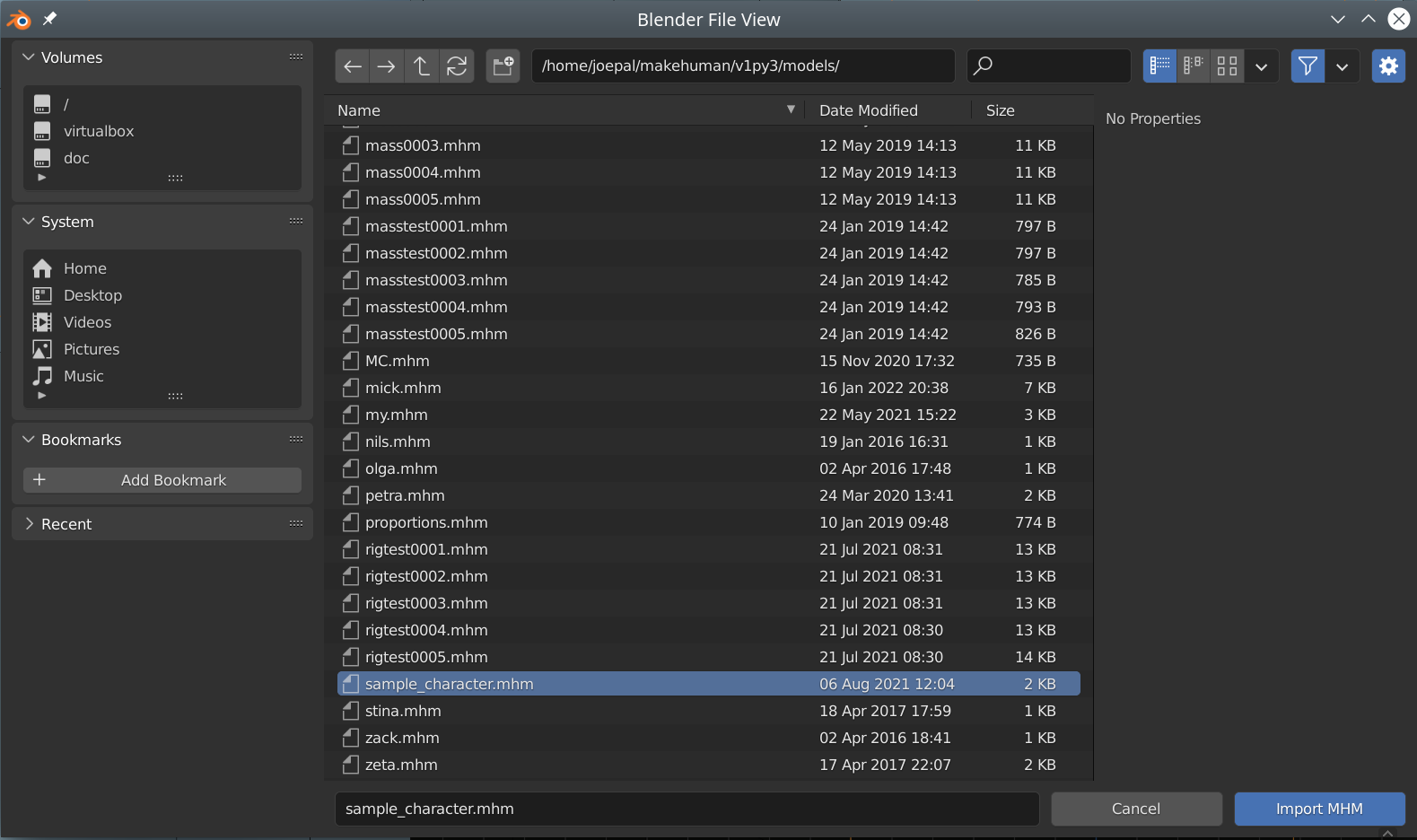Expand the Volumes list arrow

click(x=41, y=178)
